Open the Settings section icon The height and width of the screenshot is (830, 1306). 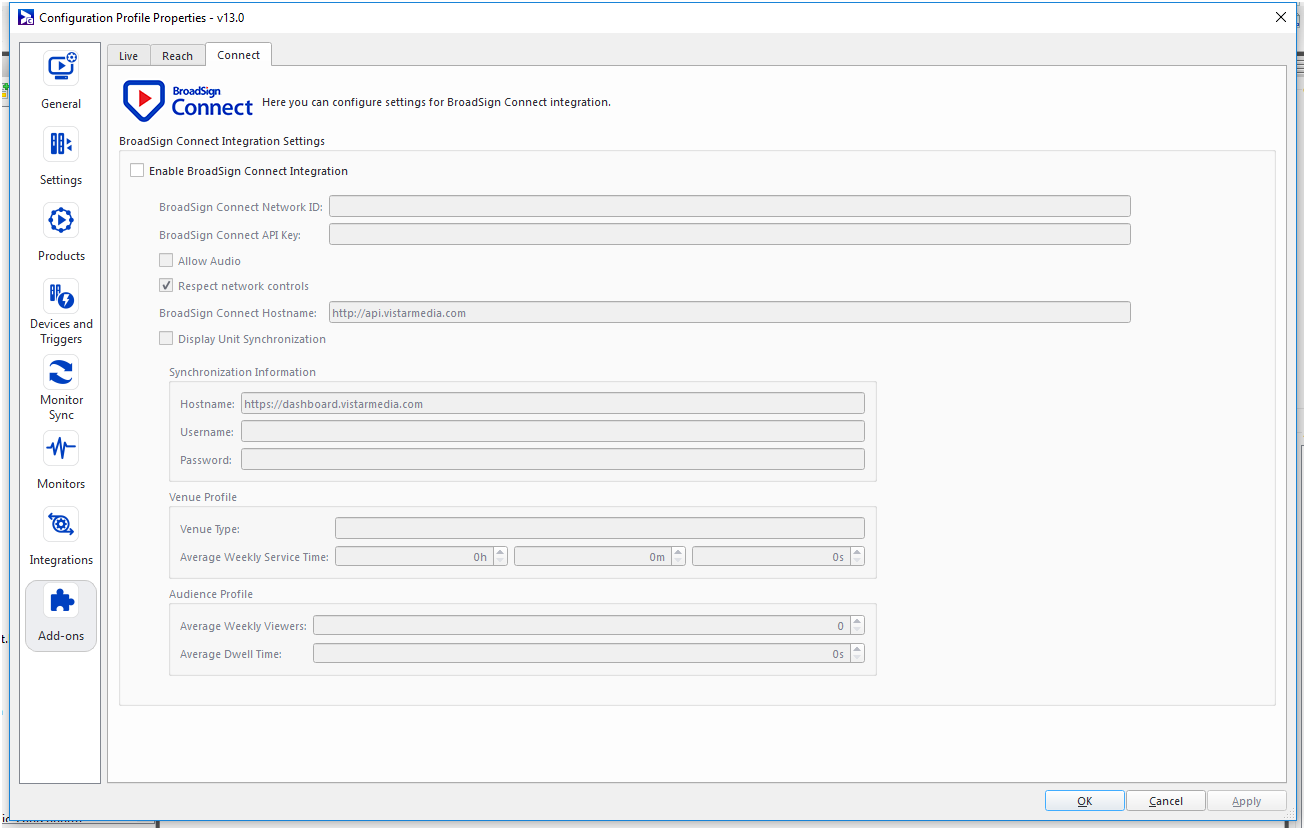tap(61, 144)
